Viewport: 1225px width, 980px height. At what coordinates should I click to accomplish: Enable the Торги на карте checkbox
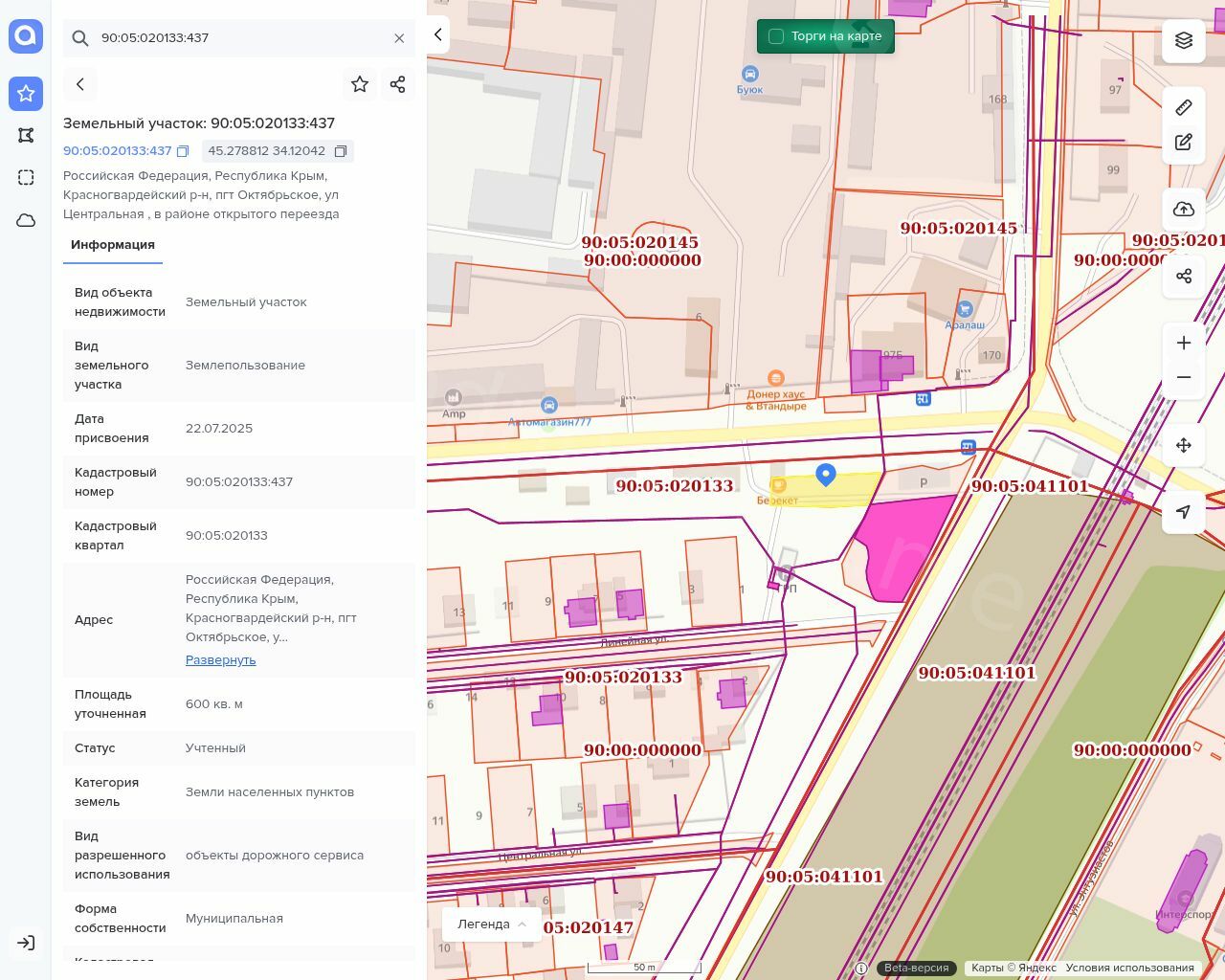(776, 36)
